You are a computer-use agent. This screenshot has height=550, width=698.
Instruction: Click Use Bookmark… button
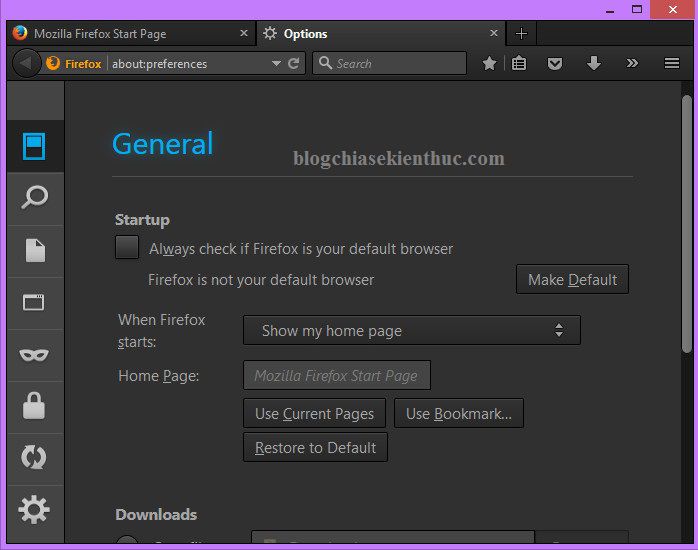tap(459, 413)
